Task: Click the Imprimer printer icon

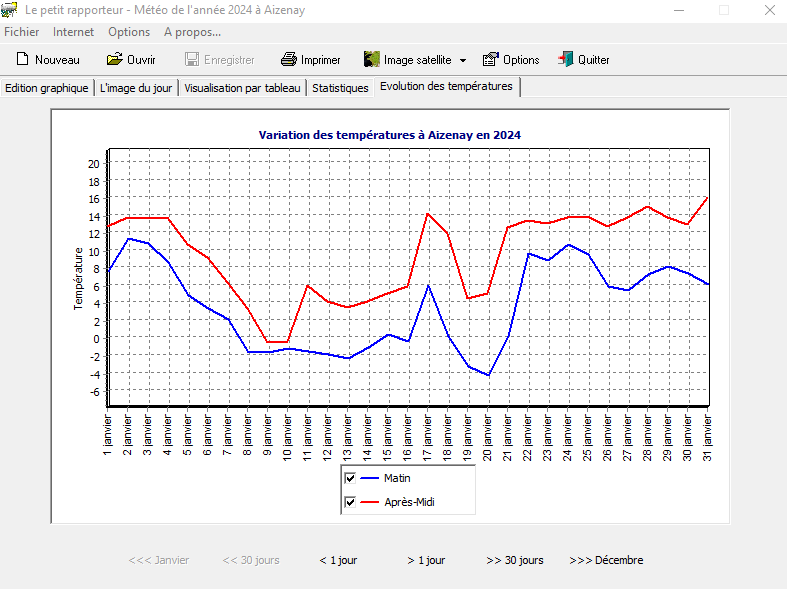Action: 289,60
